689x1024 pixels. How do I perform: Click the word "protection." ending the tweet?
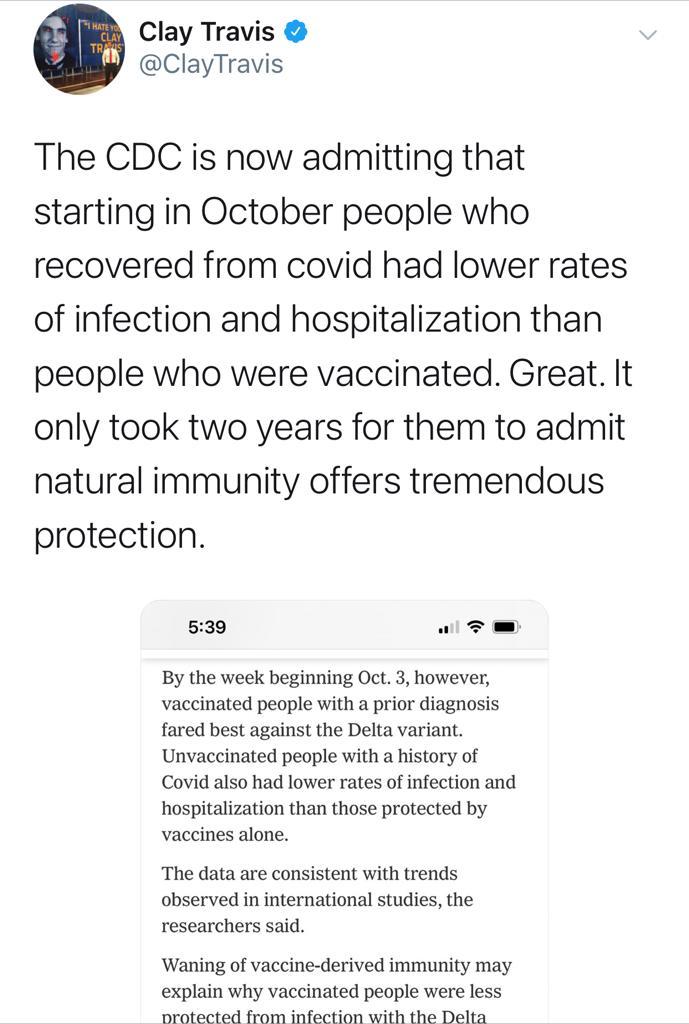119,535
